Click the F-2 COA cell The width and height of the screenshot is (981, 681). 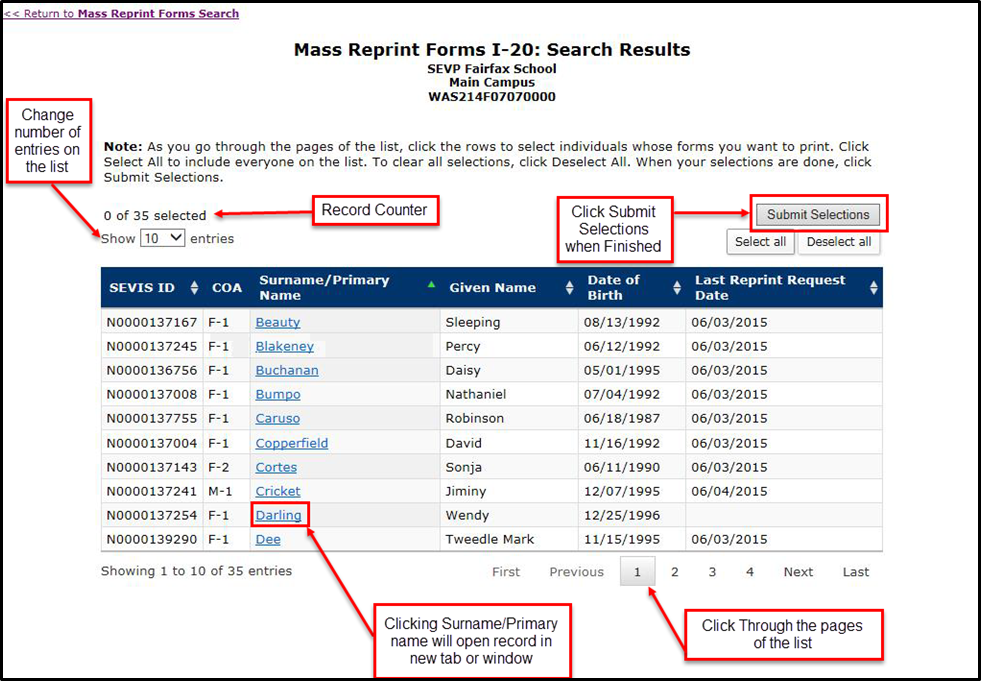click(226, 467)
